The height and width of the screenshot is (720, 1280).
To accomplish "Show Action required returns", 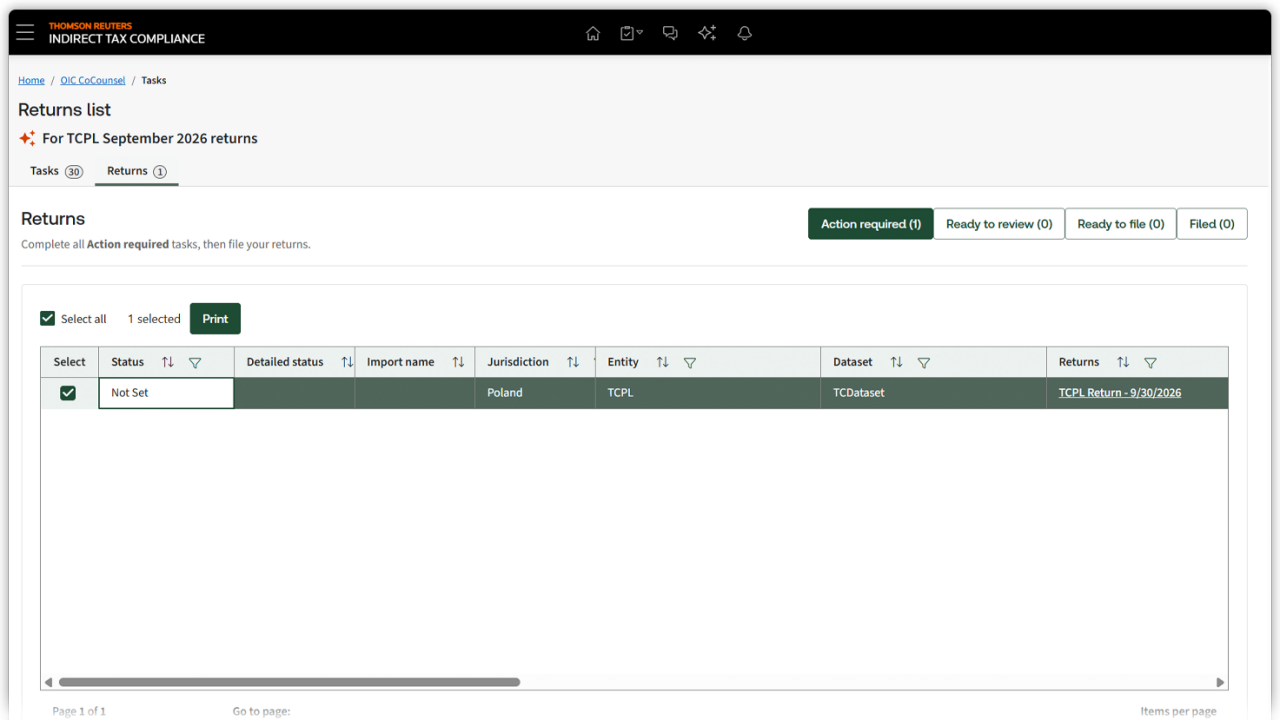I will pyautogui.click(x=871, y=224).
